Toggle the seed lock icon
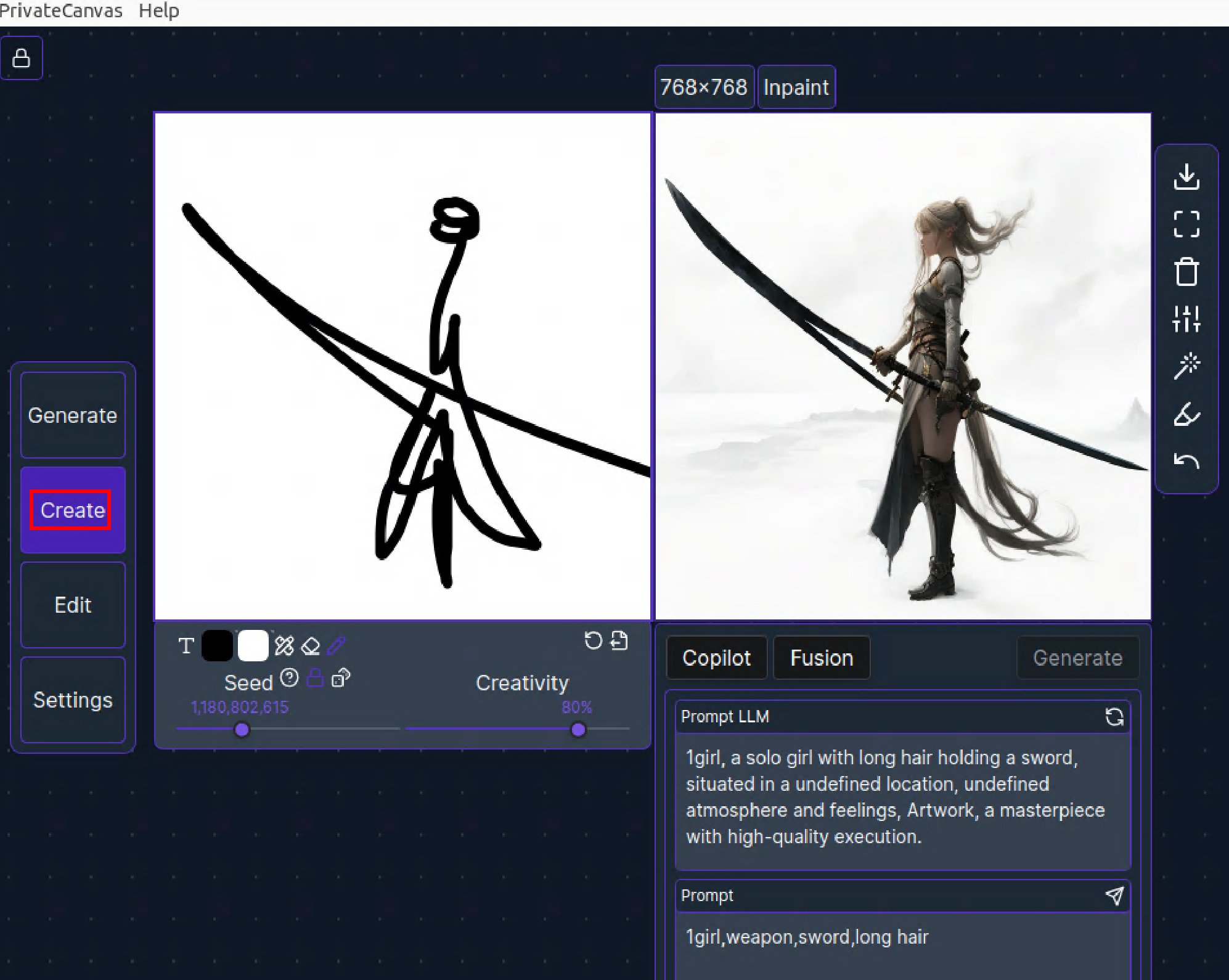Viewport: 1229px width, 980px height. [315, 679]
